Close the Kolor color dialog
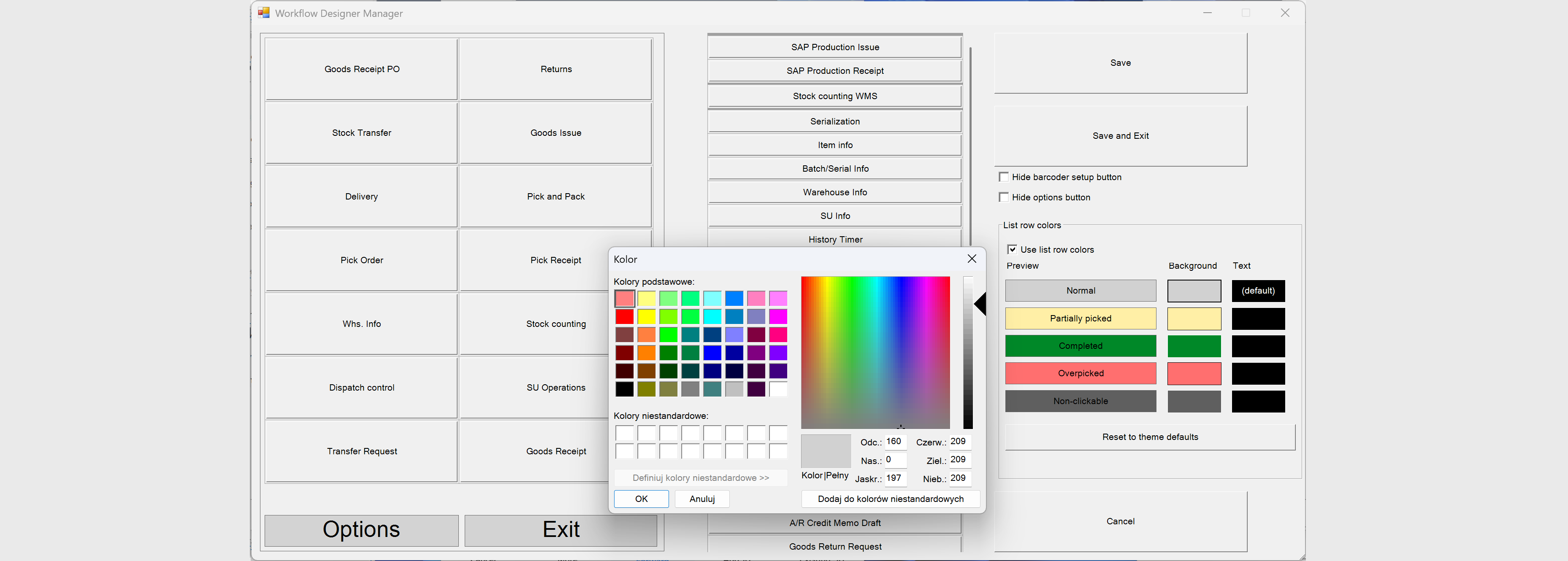Screen dimensions: 1568x561 [x=972, y=259]
